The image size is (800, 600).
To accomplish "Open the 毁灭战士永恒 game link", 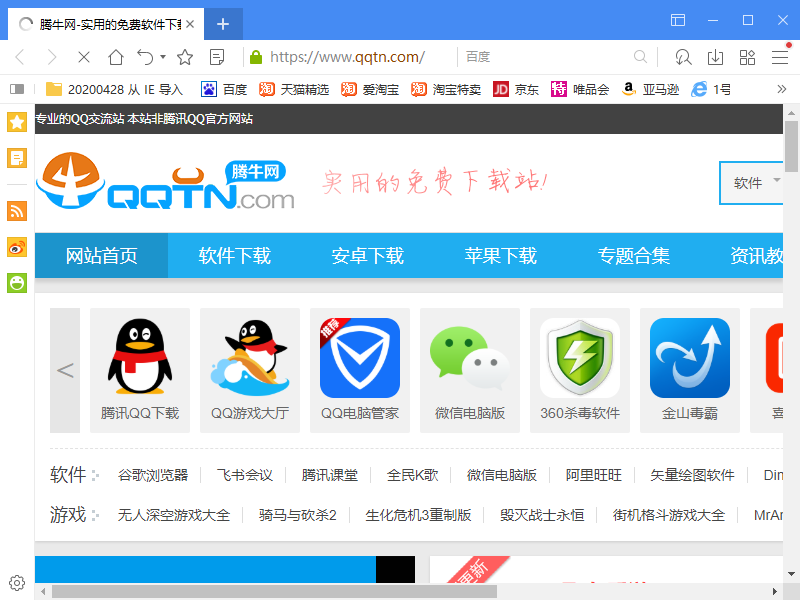I will point(542,515).
